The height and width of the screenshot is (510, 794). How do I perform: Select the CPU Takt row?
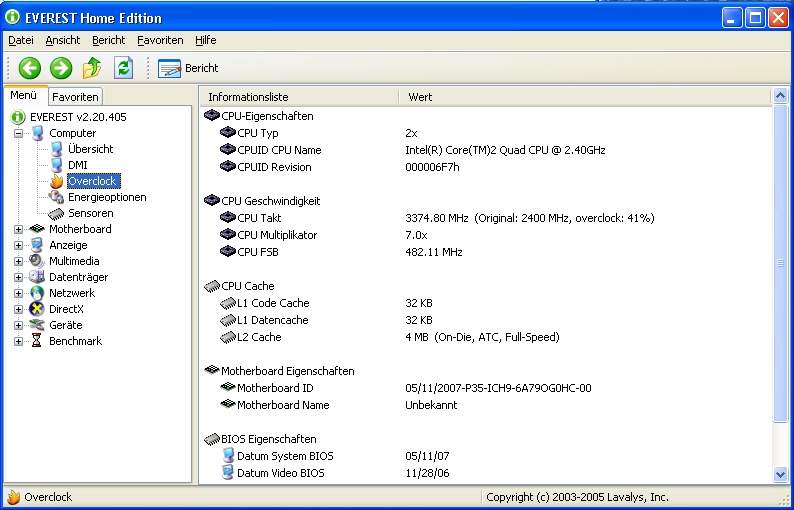pos(486,218)
